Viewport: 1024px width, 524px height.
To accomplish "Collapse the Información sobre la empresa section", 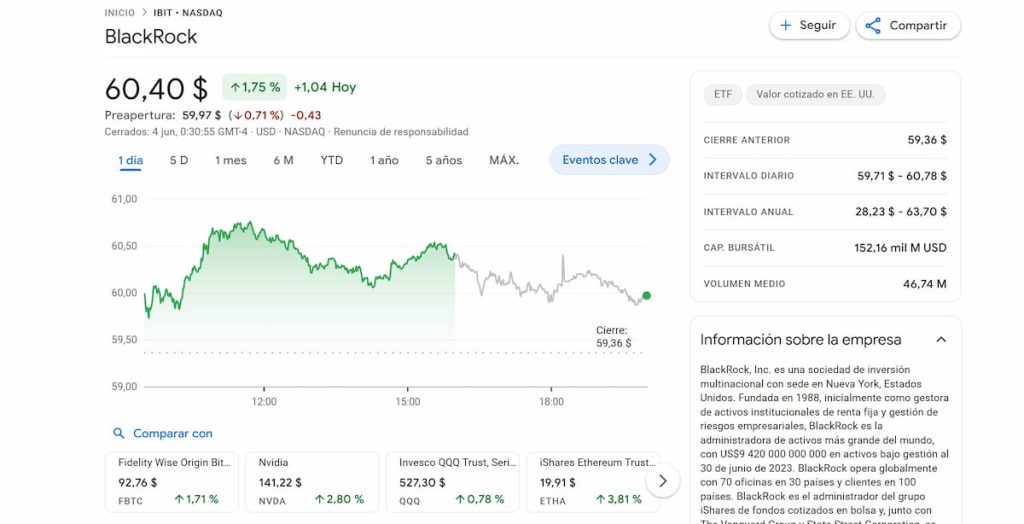I will point(941,340).
